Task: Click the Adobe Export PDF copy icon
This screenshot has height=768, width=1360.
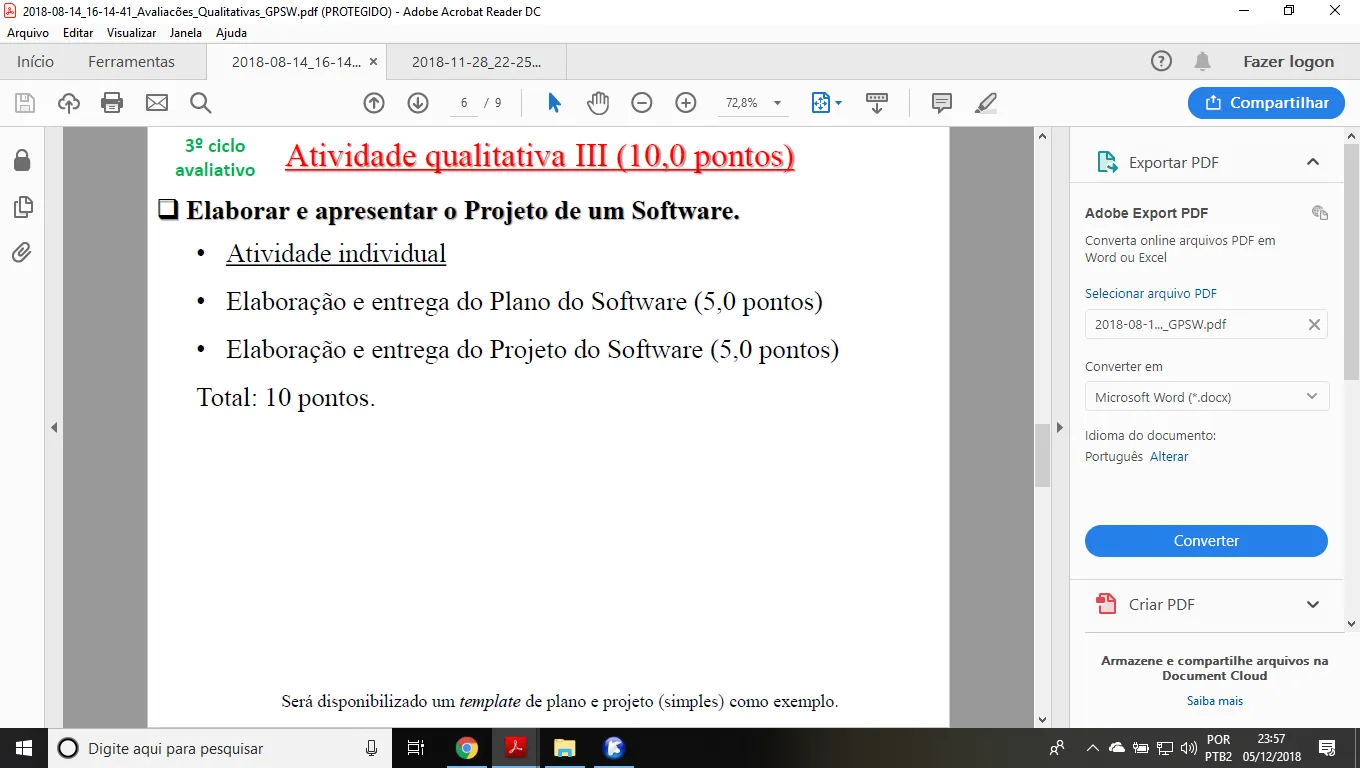Action: [x=1320, y=213]
